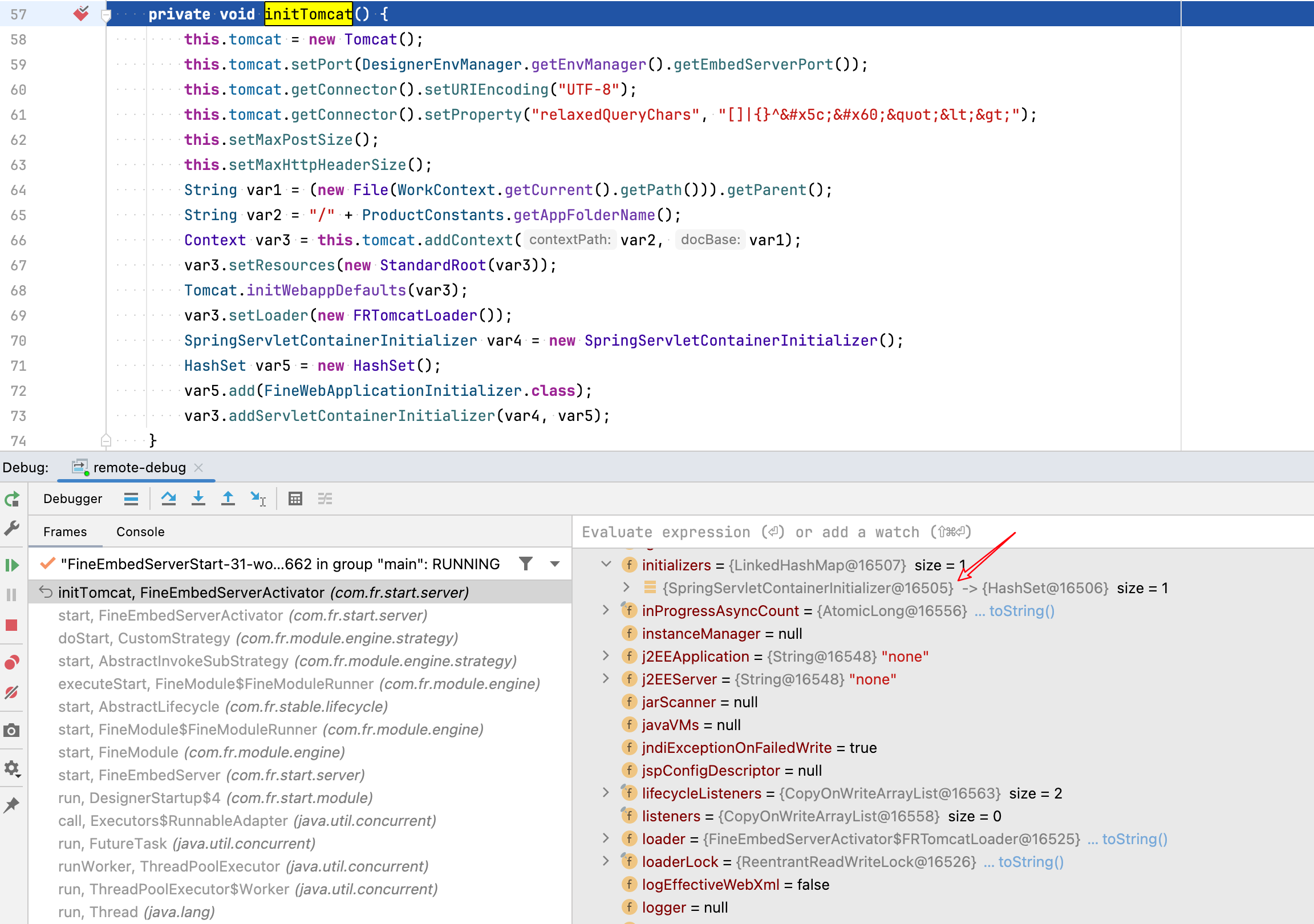Select the doStart, CustomStrategy frame

pos(300,638)
